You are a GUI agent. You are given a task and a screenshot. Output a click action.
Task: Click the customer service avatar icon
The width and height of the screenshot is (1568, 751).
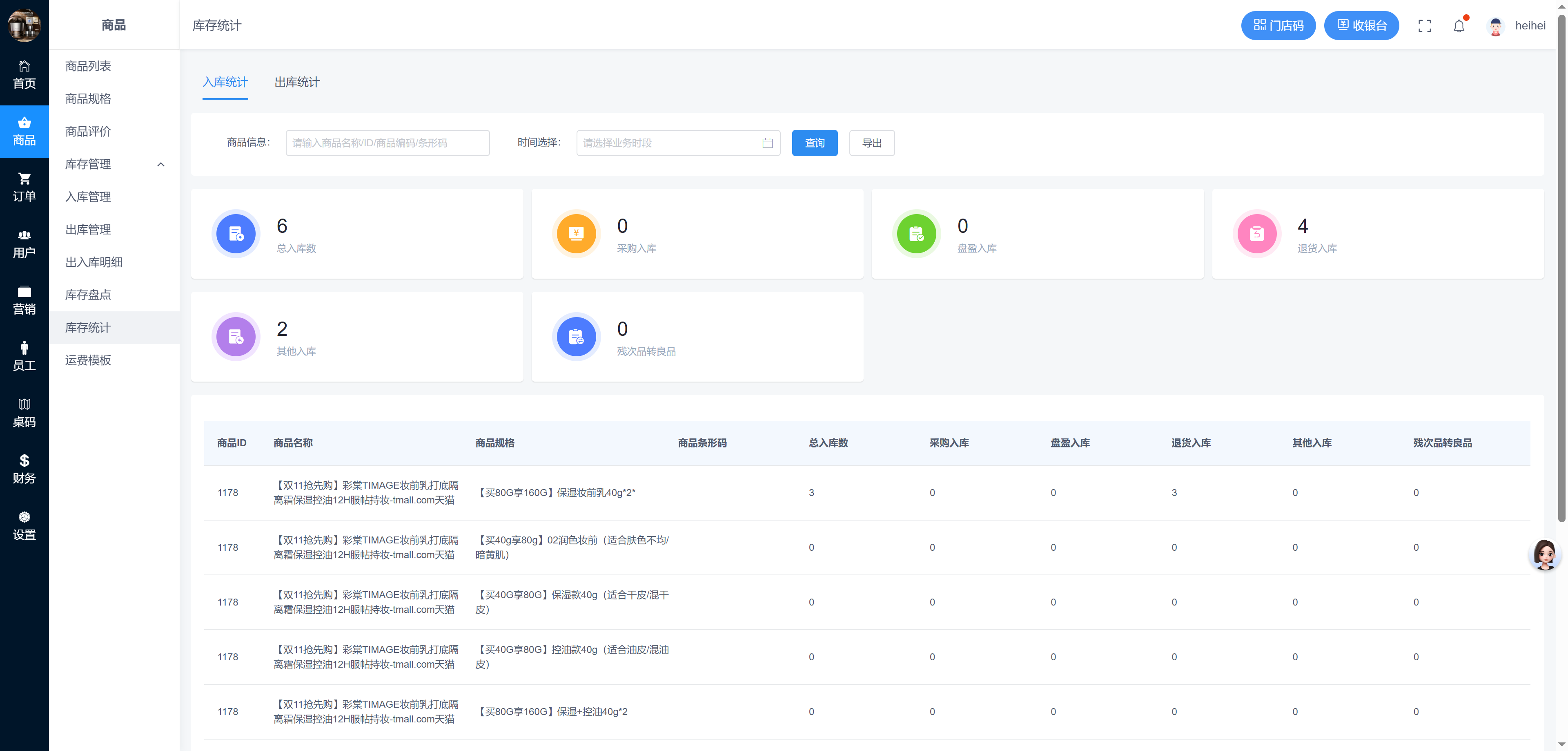[1544, 554]
